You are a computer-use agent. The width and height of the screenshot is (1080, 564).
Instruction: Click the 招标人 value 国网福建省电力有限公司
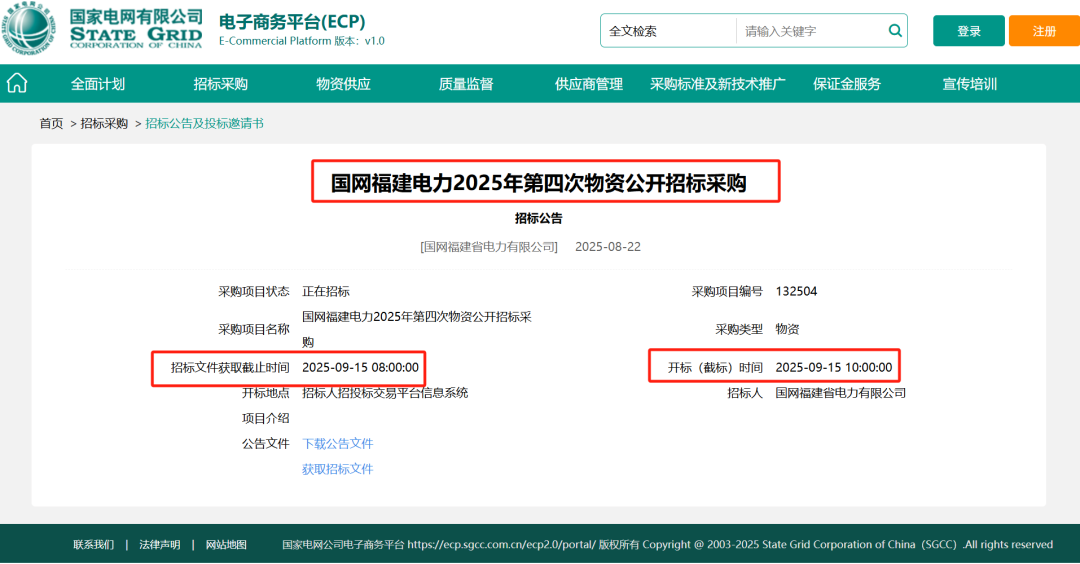tap(840, 393)
